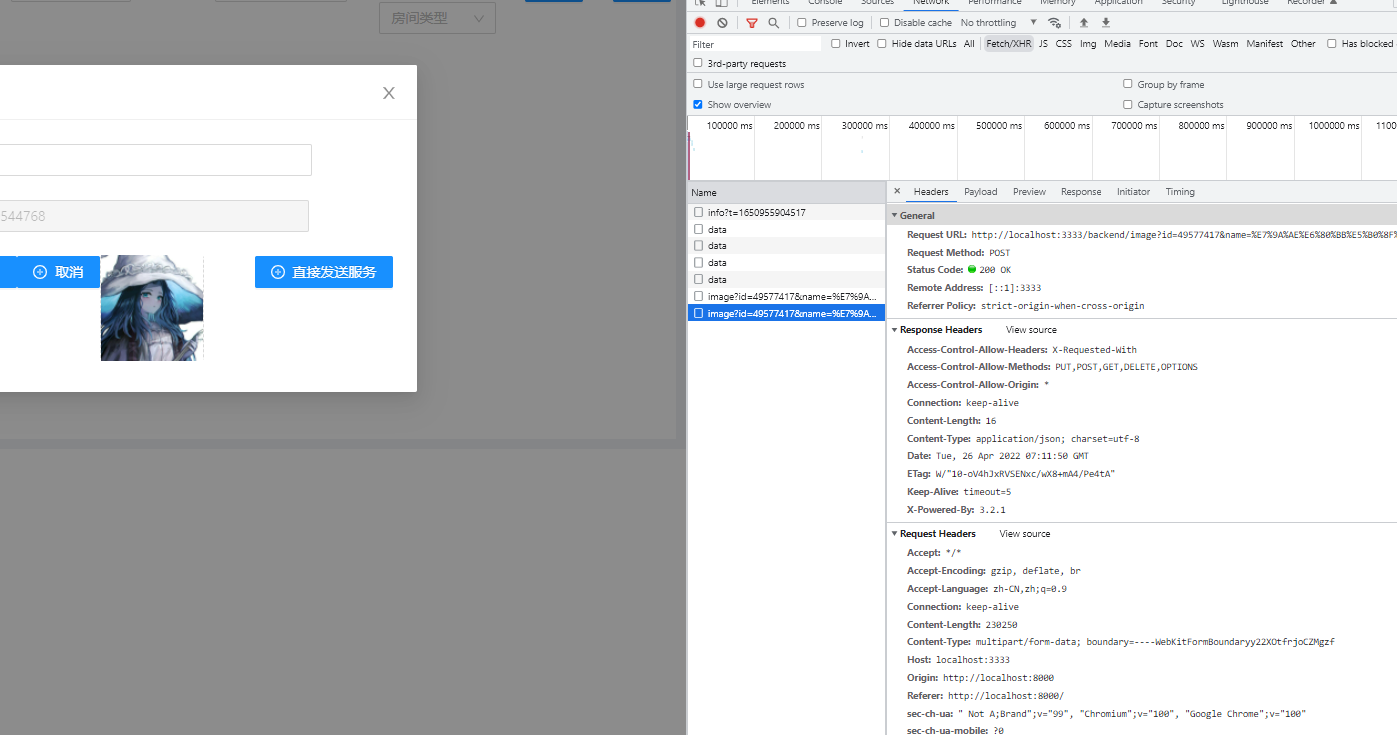Select the last data request row

click(787, 279)
